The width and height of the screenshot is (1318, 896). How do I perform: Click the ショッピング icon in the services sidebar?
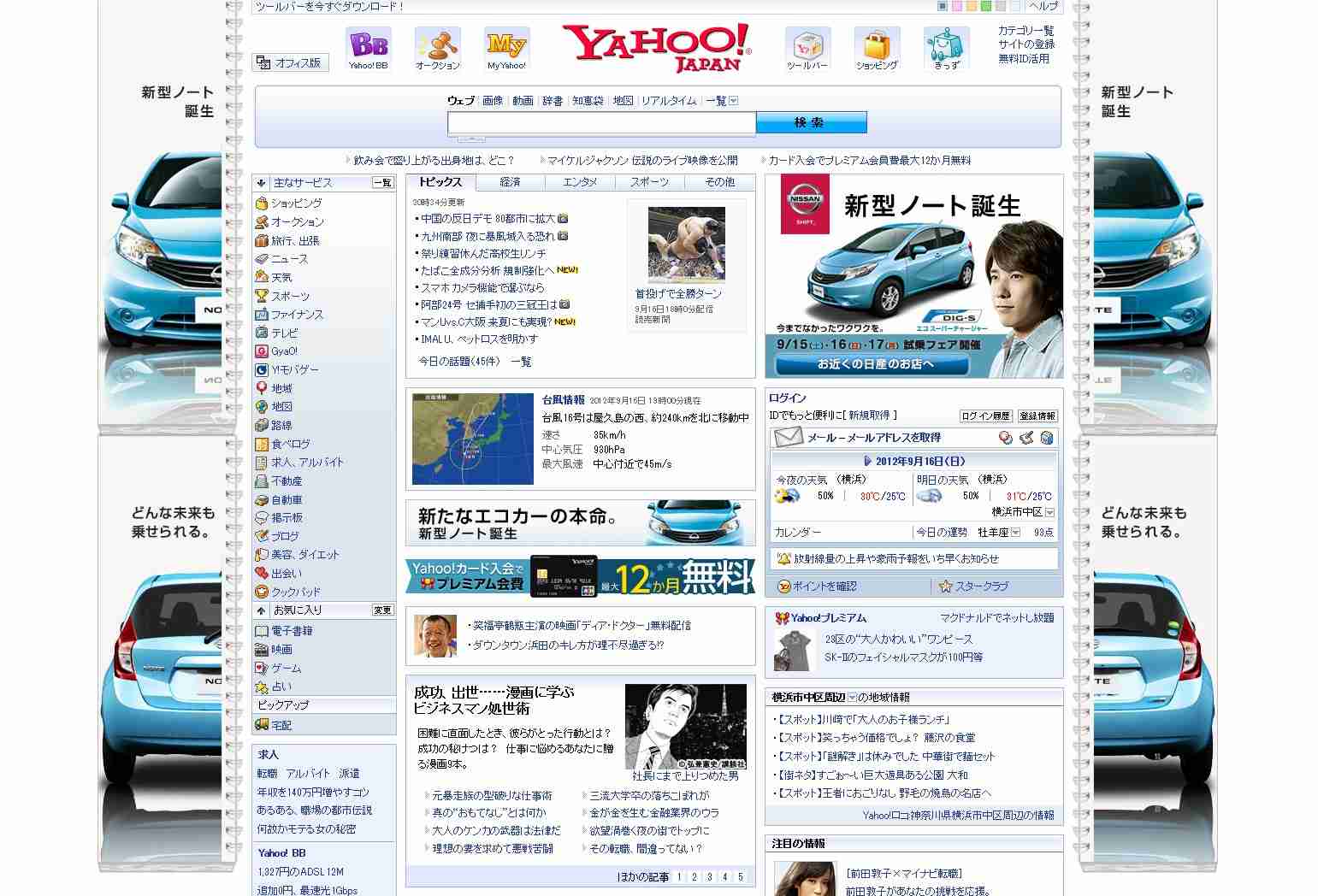coord(262,203)
